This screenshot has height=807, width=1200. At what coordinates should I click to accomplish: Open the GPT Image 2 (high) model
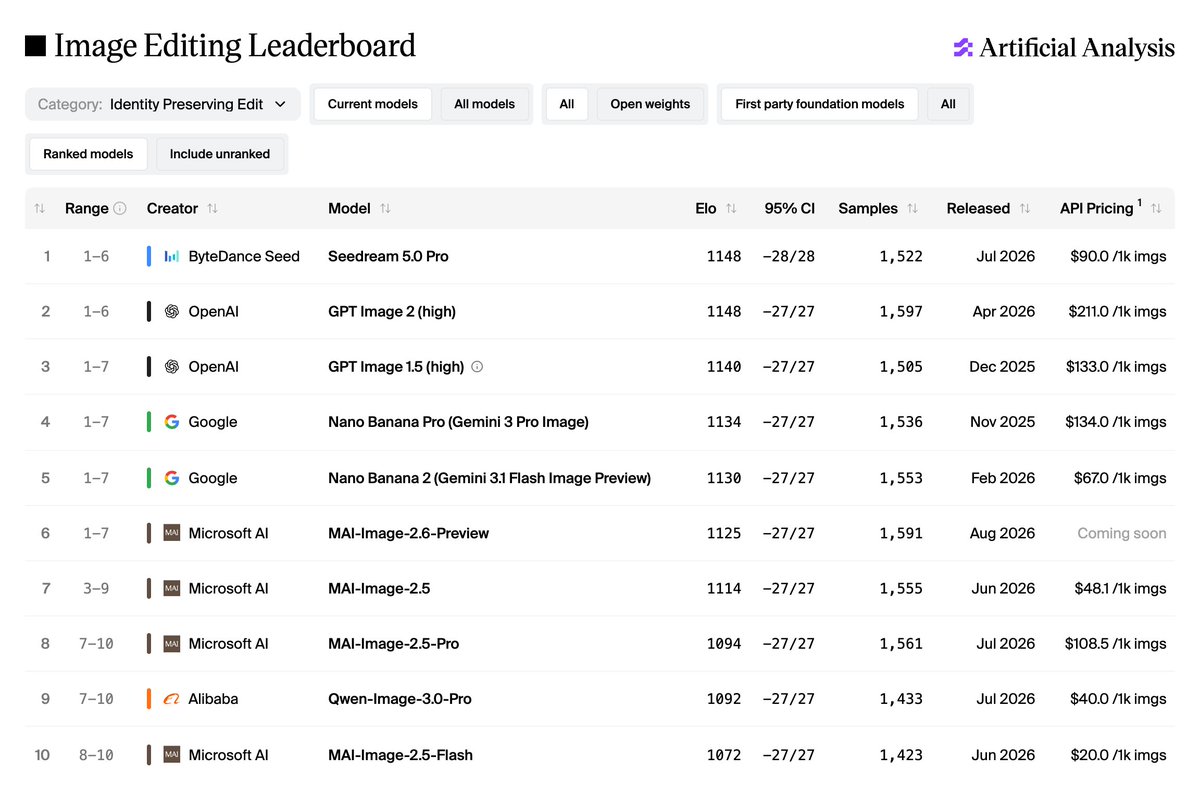pos(392,312)
